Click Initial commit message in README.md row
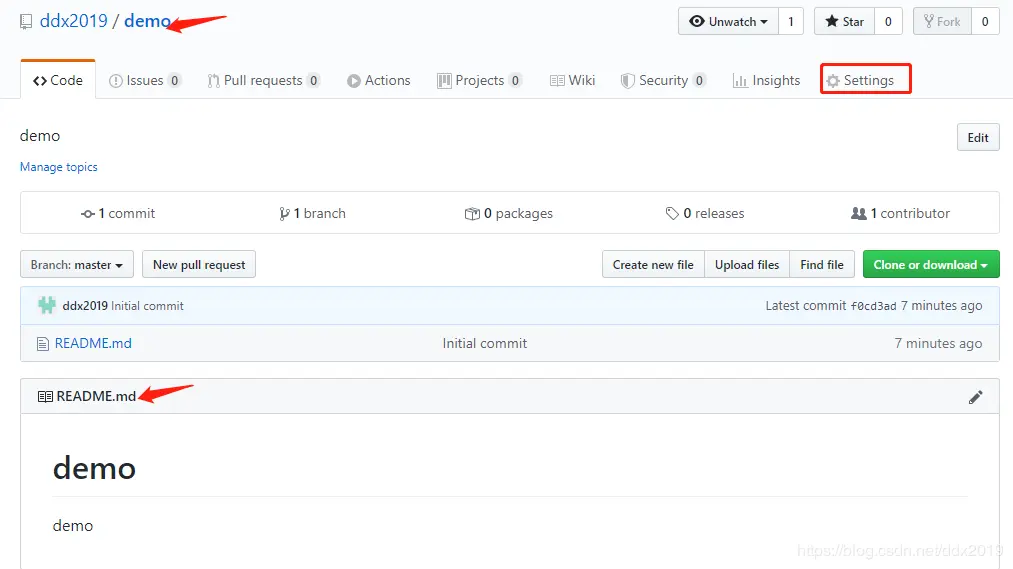Viewport: 1013px width, 569px height. tap(485, 343)
